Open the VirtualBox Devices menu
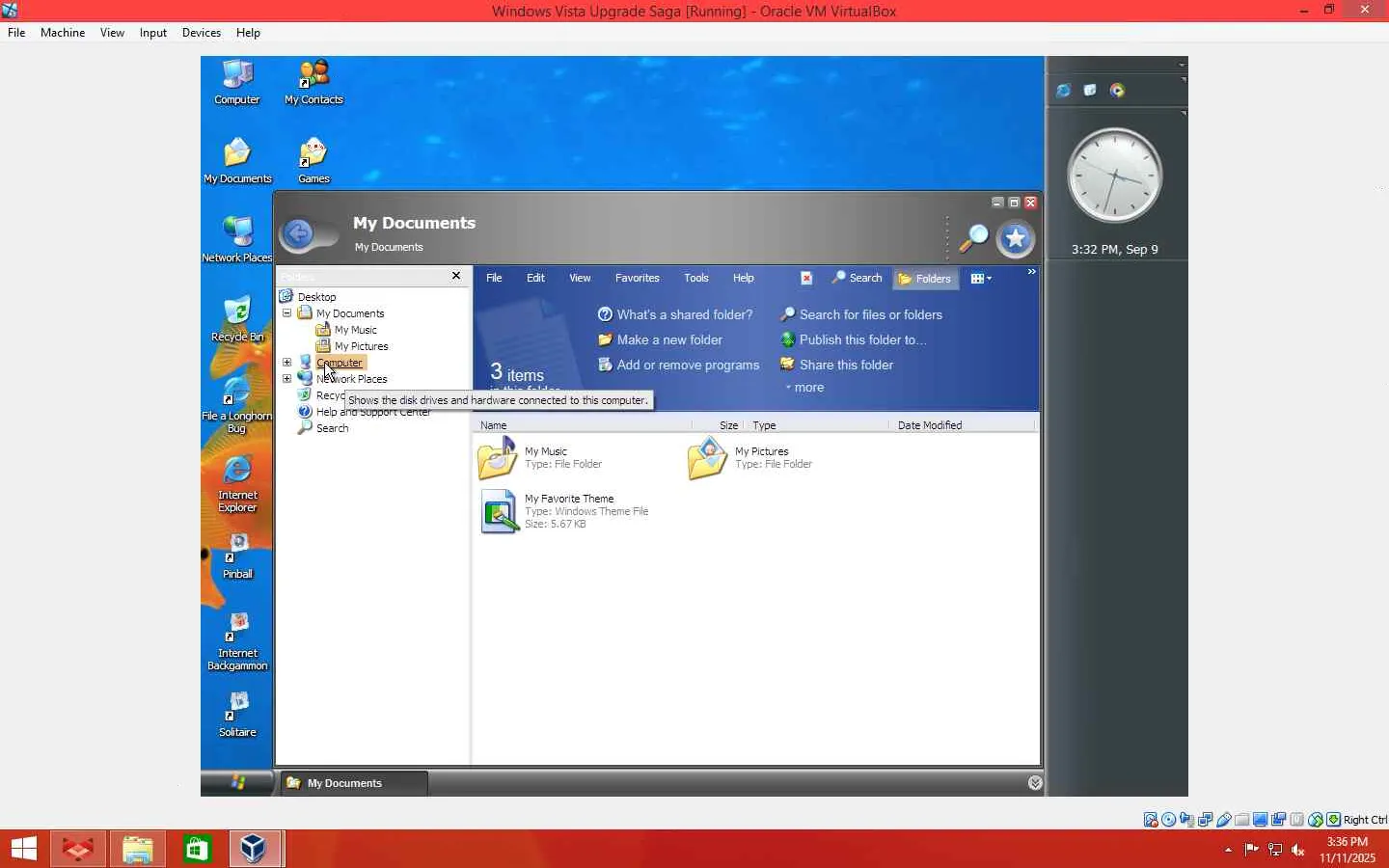The width and height of the screenshot is (1389, 868). (x=202, y=33)
